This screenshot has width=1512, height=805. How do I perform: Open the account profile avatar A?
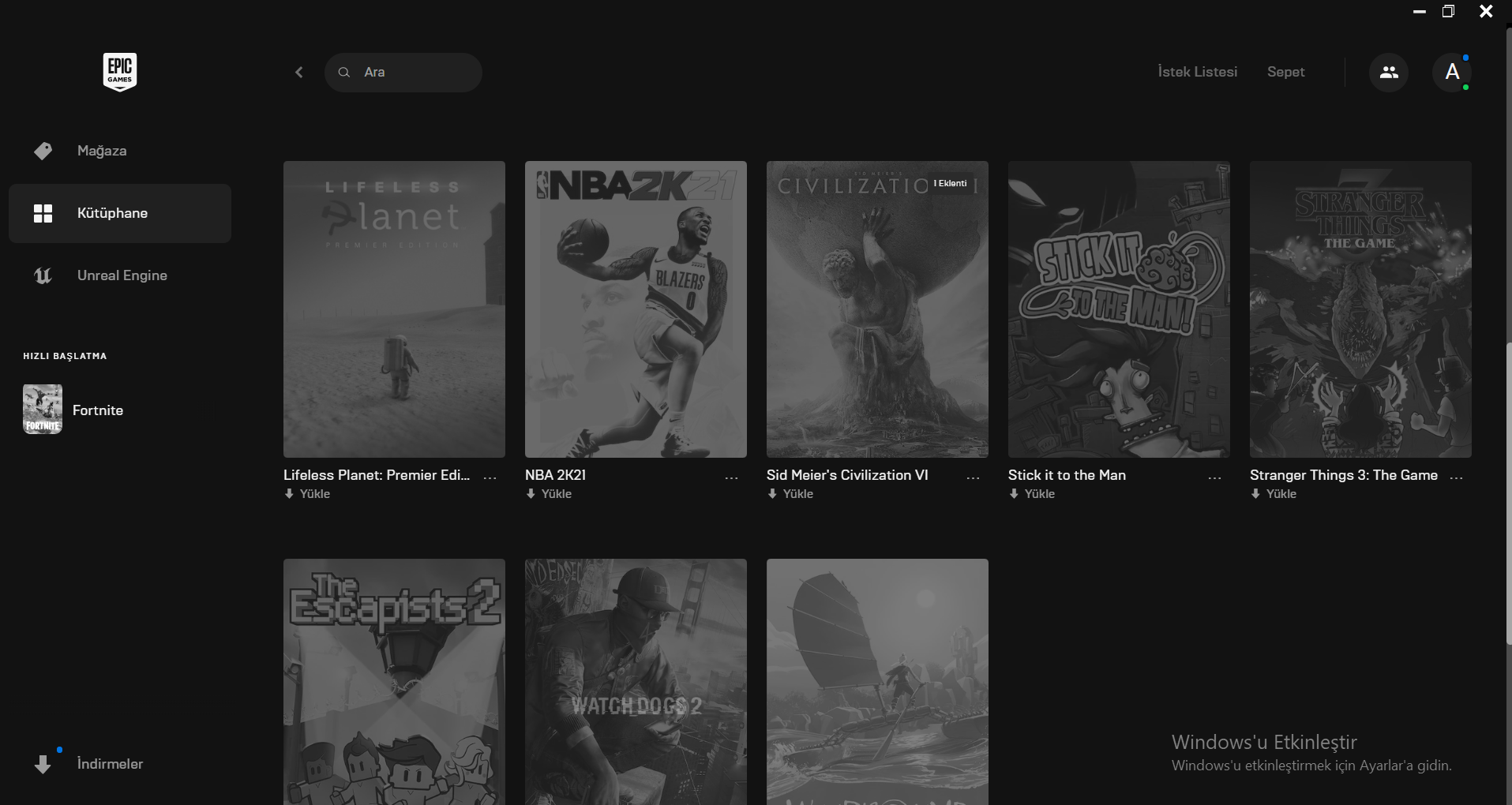coord(1452,73)
